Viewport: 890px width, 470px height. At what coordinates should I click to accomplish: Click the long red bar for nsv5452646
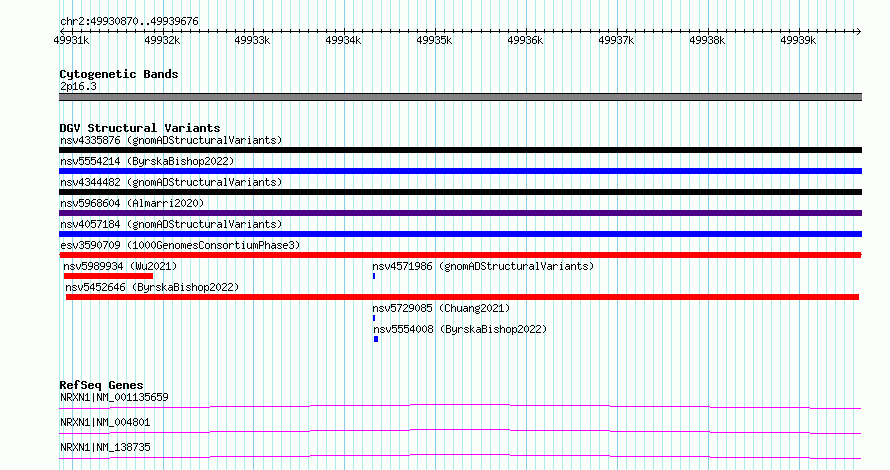462,297
